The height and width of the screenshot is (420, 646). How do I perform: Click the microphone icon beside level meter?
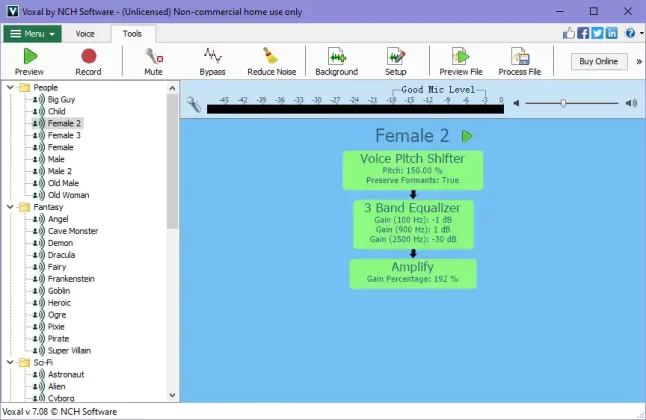(194, 104)
